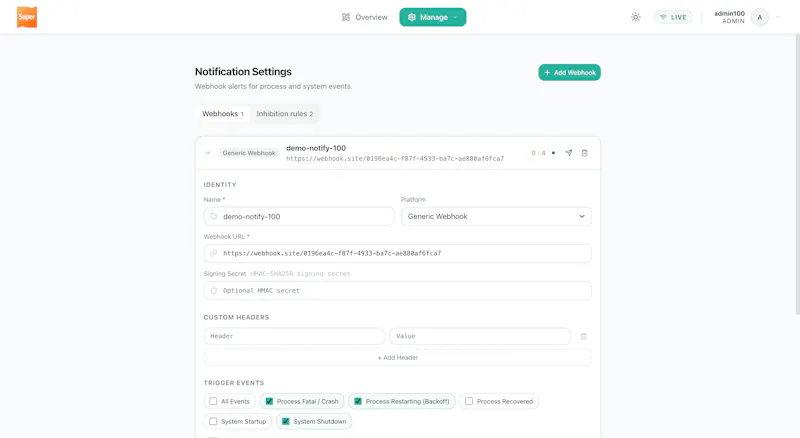Check the All Events checkbox
This screenshot has height=438, width=800.
click(x=213, y=401)
